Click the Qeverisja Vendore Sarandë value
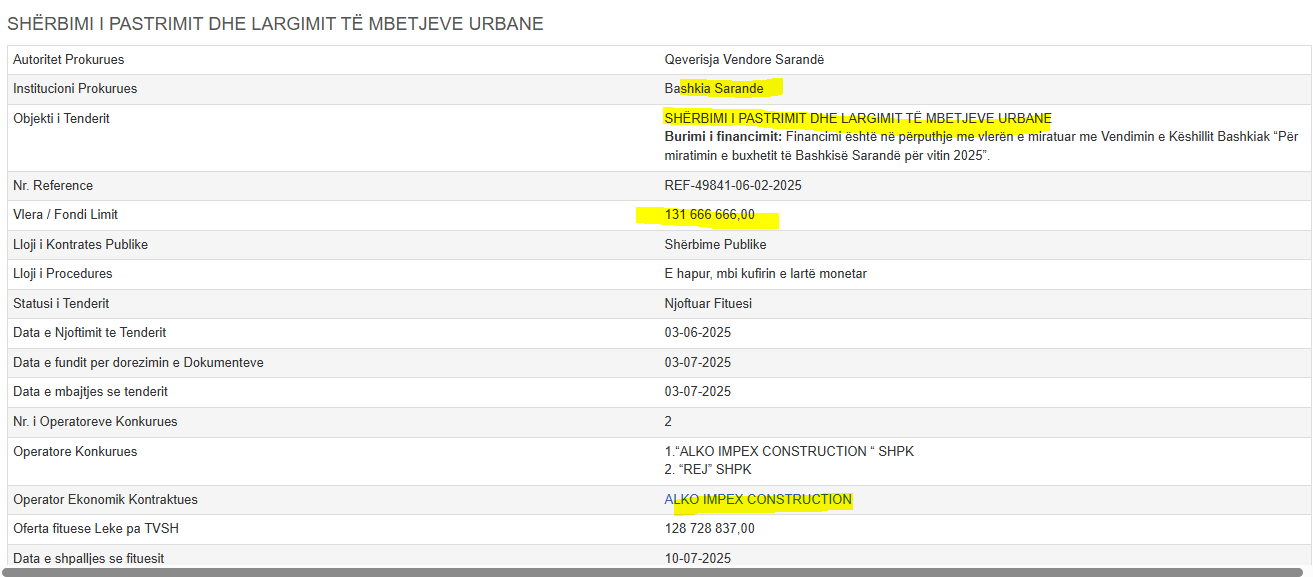This screenshot has height=577, width=1313. point(744,60)
